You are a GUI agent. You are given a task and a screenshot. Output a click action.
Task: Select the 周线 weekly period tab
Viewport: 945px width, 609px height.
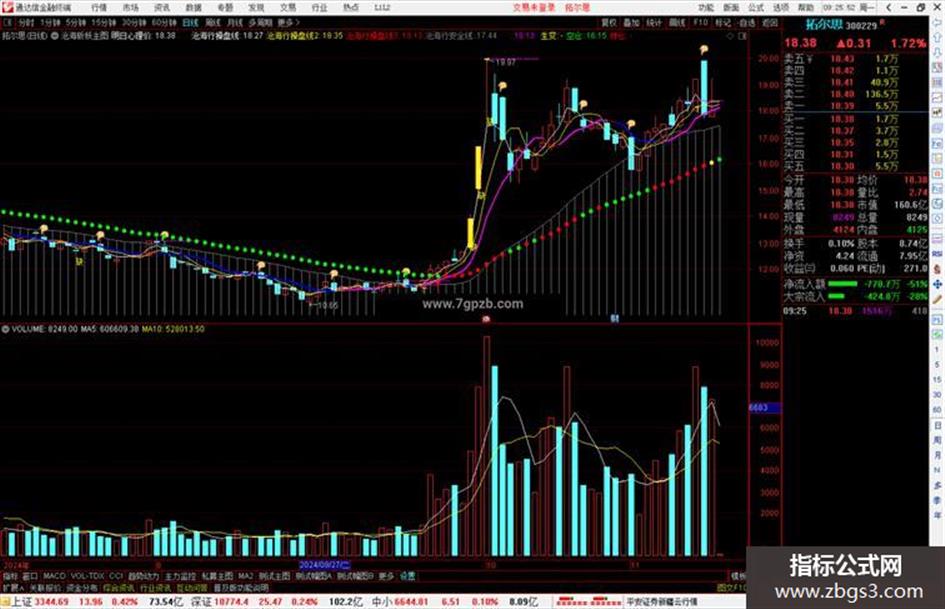213,23
